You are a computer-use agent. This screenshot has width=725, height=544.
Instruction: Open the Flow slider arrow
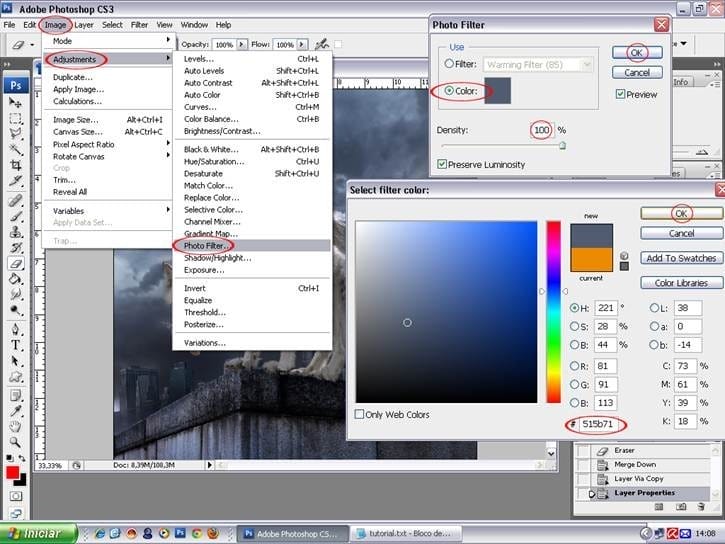click(x=302, y=44)
